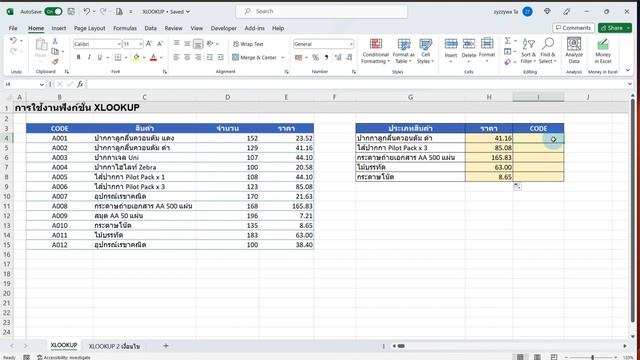Click Delete cells button
640x360 pixels.
[469, 51]
